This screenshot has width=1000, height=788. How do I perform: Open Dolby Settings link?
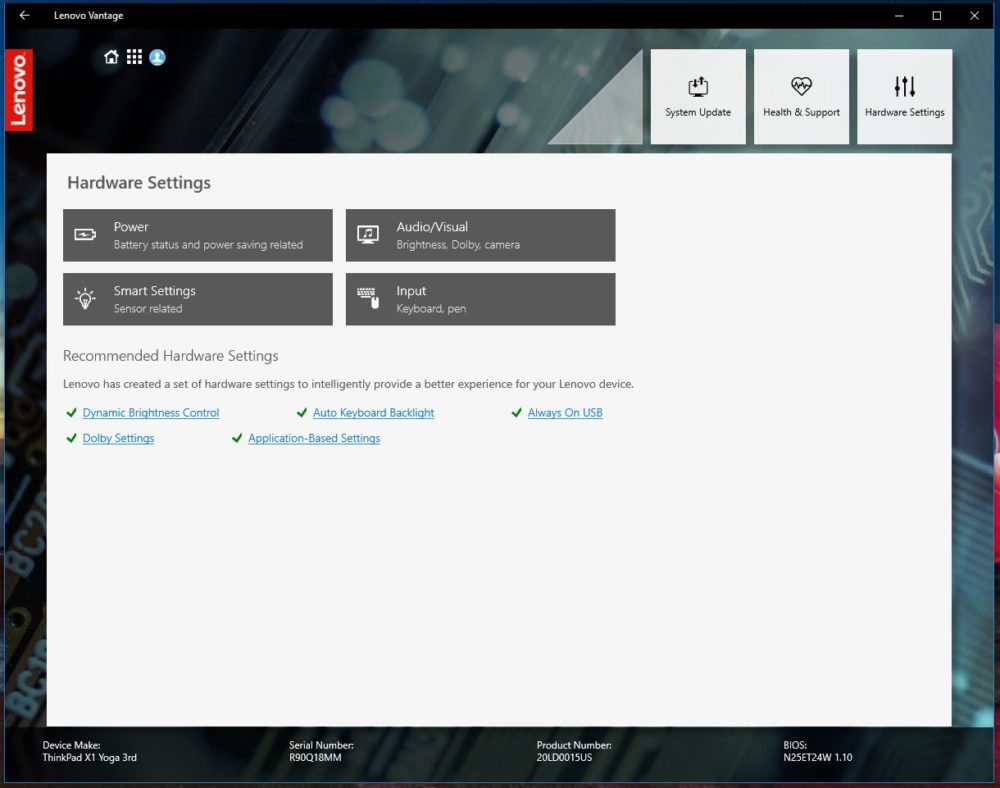(119, 438)
